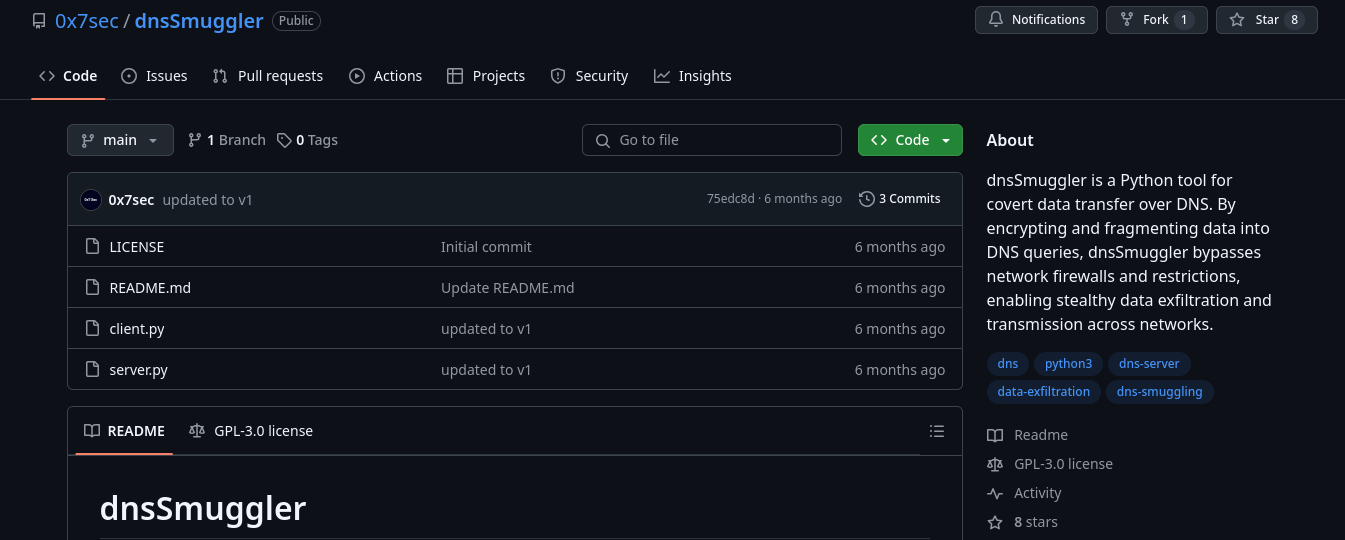Expand the main branch dropdown
This screenshot has width=1345, height=540.
click(x=120, y=140)
